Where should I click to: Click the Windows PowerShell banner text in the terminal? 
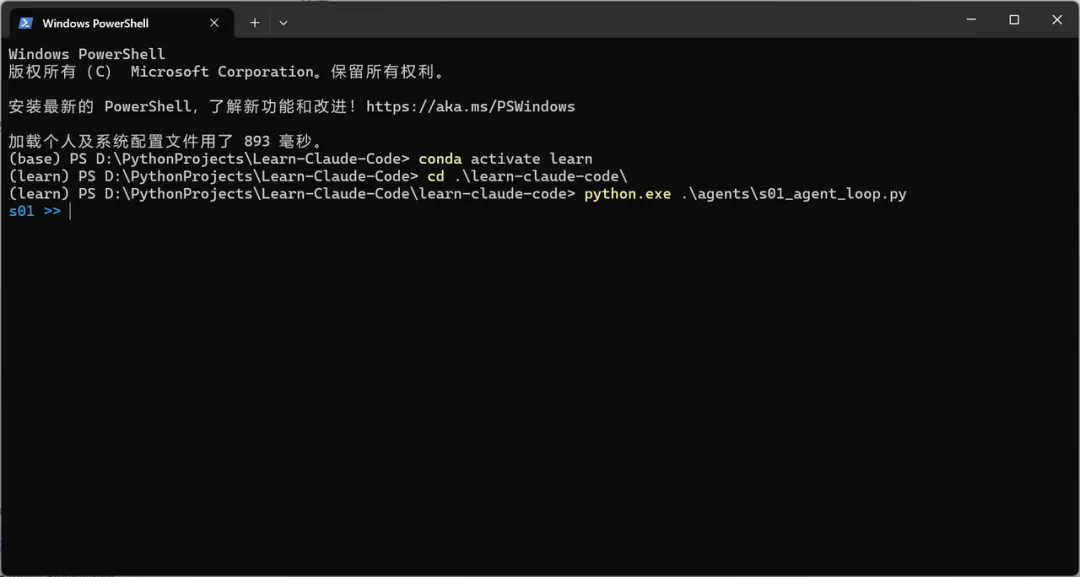point(87,54)
